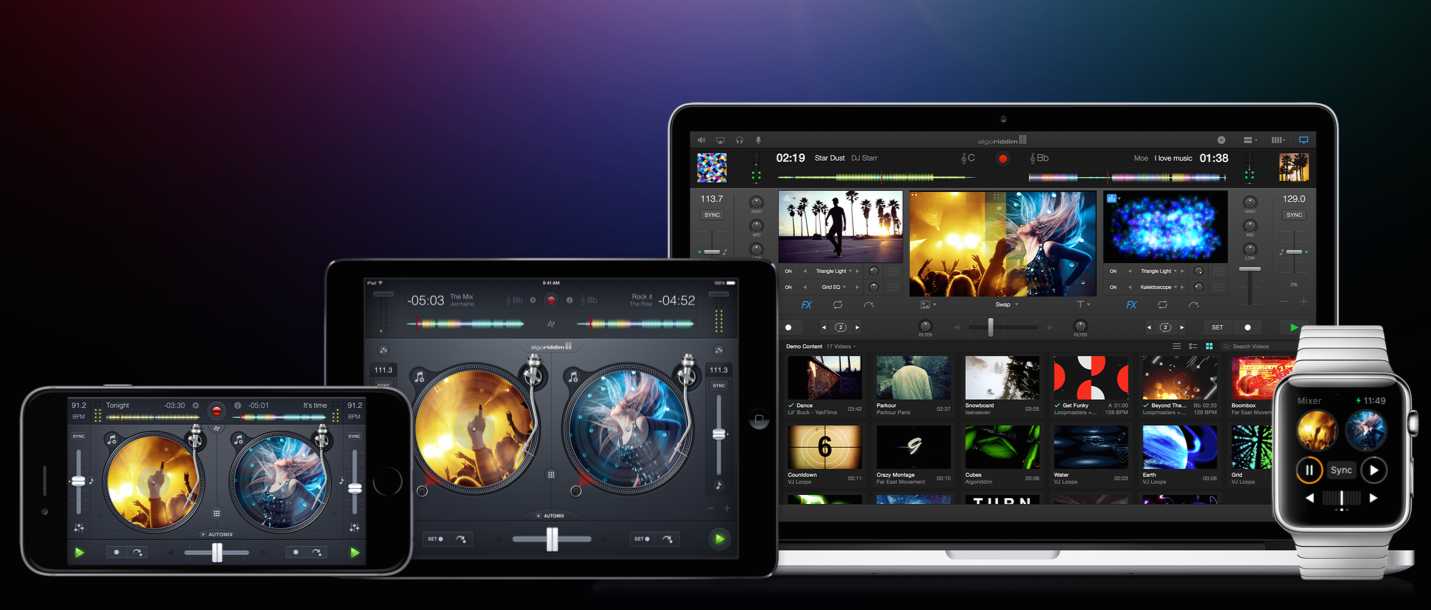
Task: Open the Swap transition dropdown
Action: click(x=1004, y=304)
